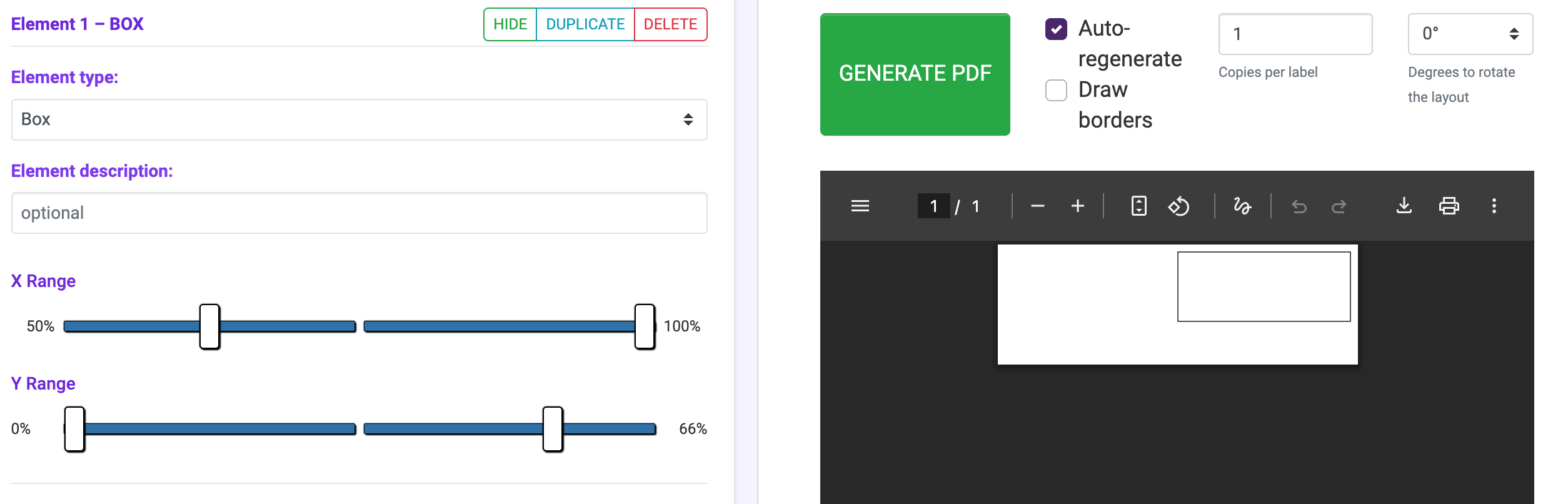Viewport: 1568px width, 504px height.
Task: Open the PDF viewer more actions menu
Action: 1494,206
